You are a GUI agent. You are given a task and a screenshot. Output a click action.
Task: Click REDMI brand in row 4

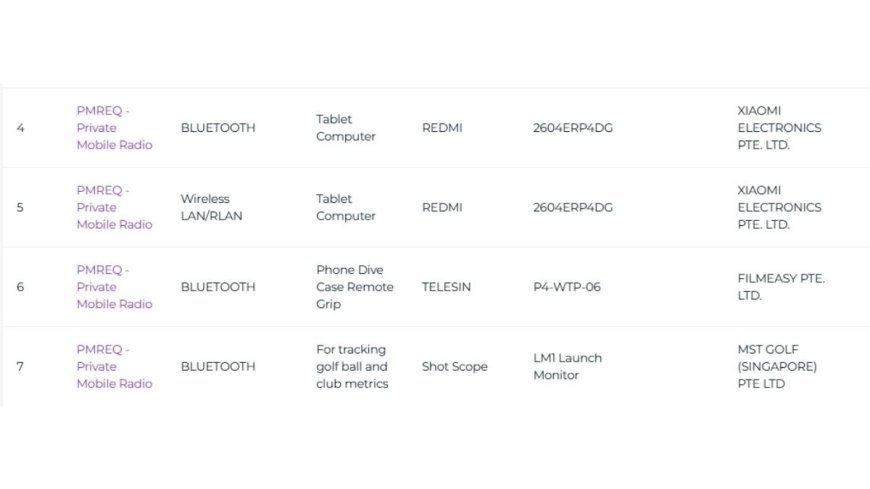(x=442, y=128)
